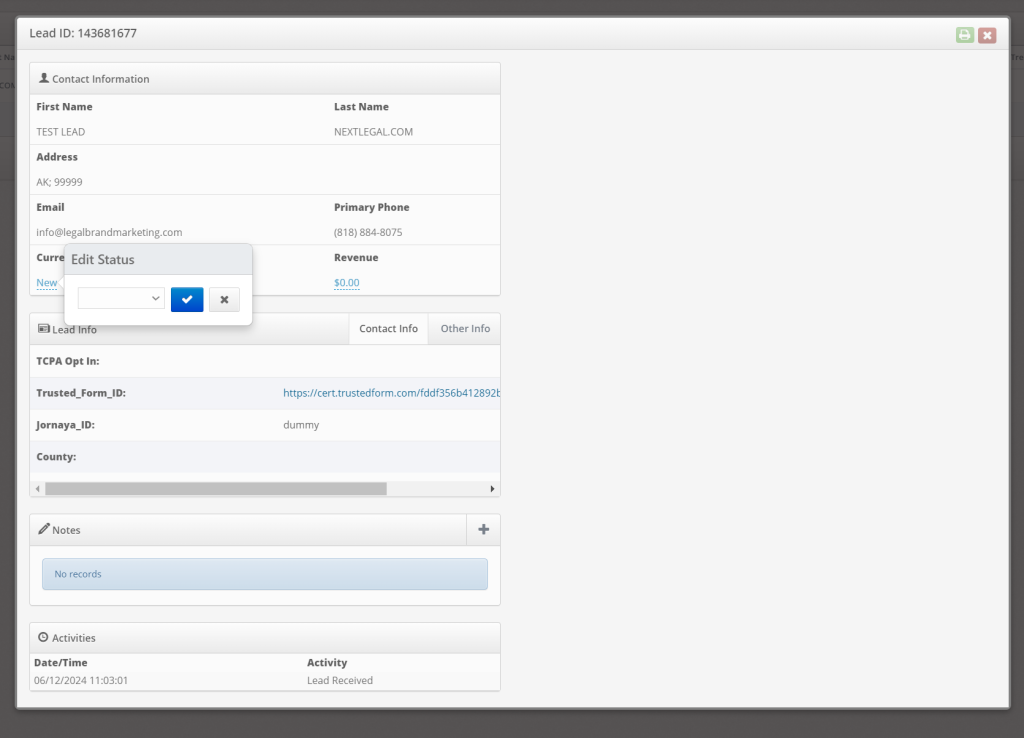
Task: Open the TrustedForm certificate link
Action: [390, 392]
